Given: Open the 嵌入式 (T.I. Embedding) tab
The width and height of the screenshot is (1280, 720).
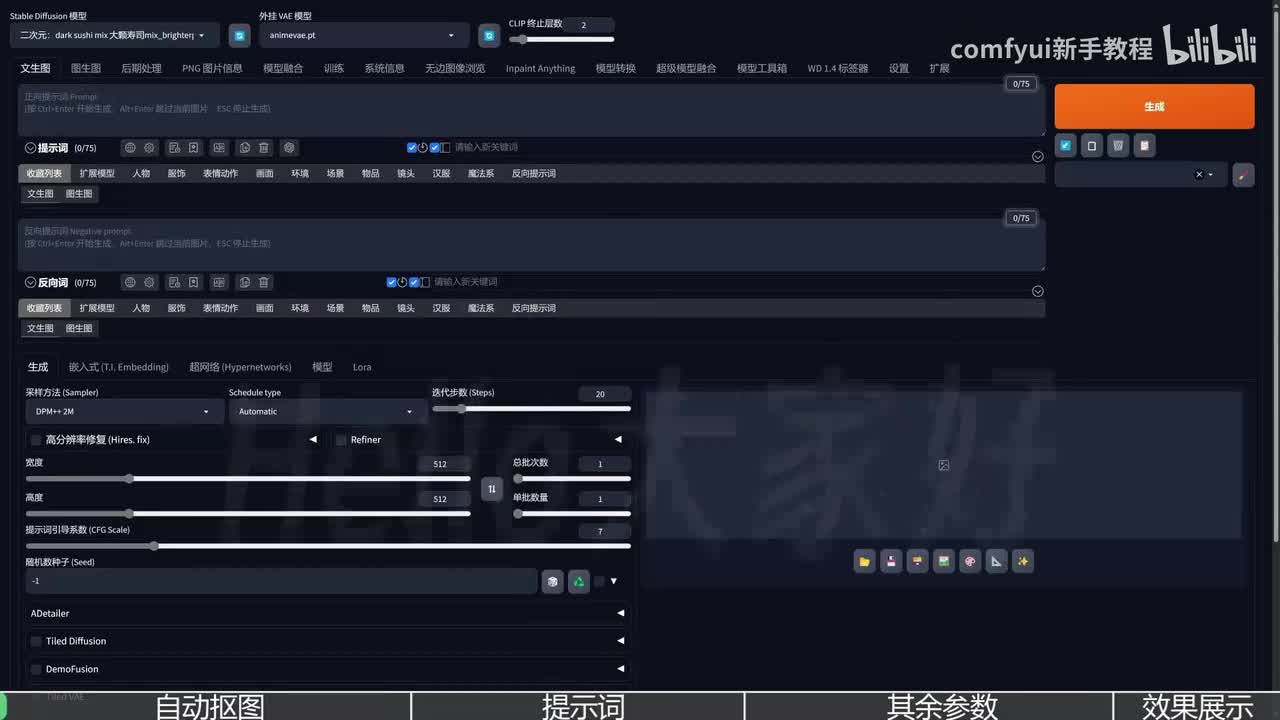Looking at the screenshot, I should click(x=118, y=367).
